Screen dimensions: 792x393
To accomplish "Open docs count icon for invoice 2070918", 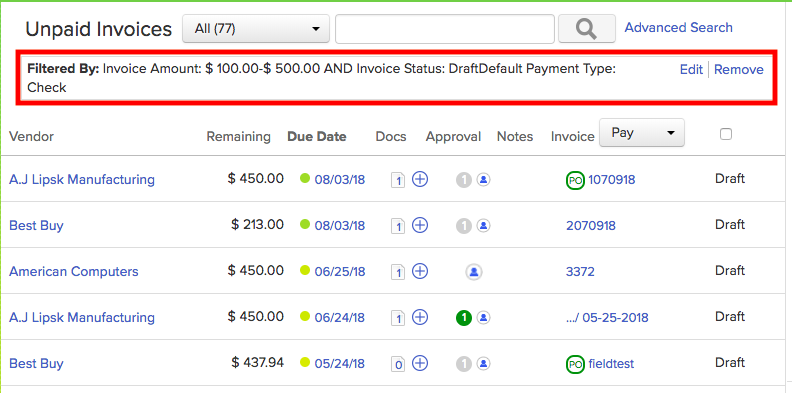I will click(x=398, y=226).
